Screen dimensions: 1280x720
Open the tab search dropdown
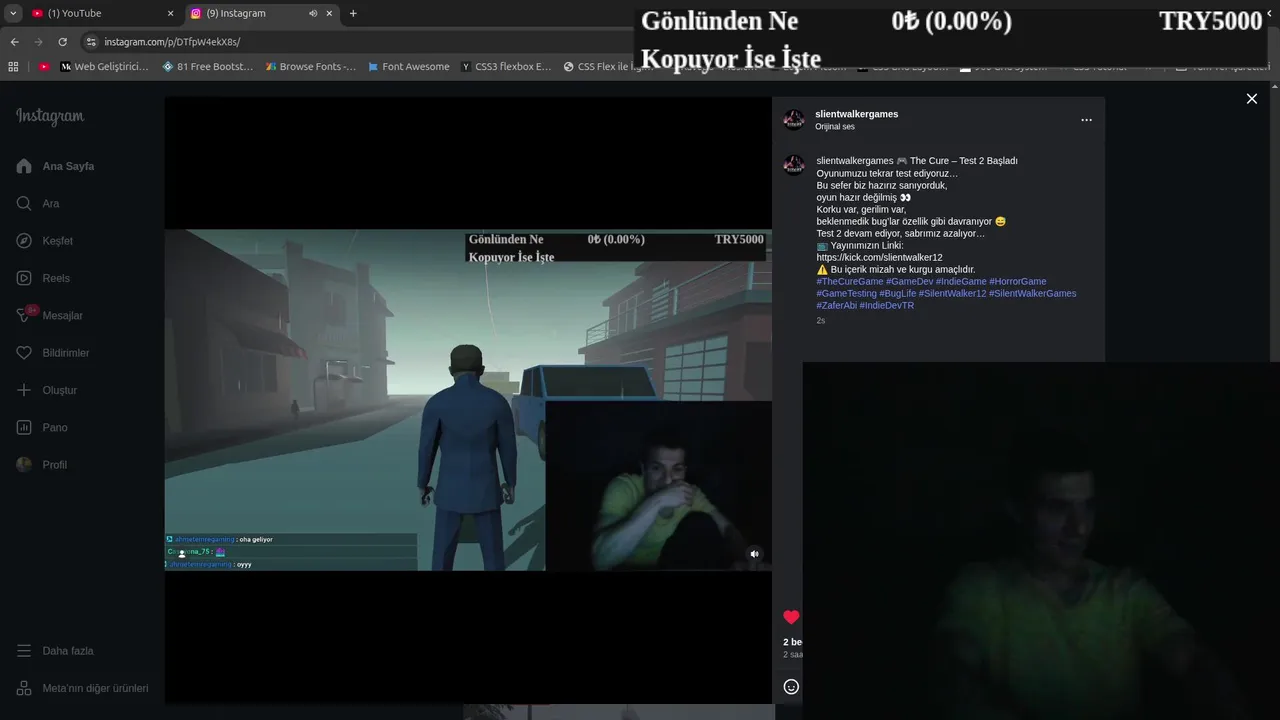pyautogui.click(x=14, y=14)
